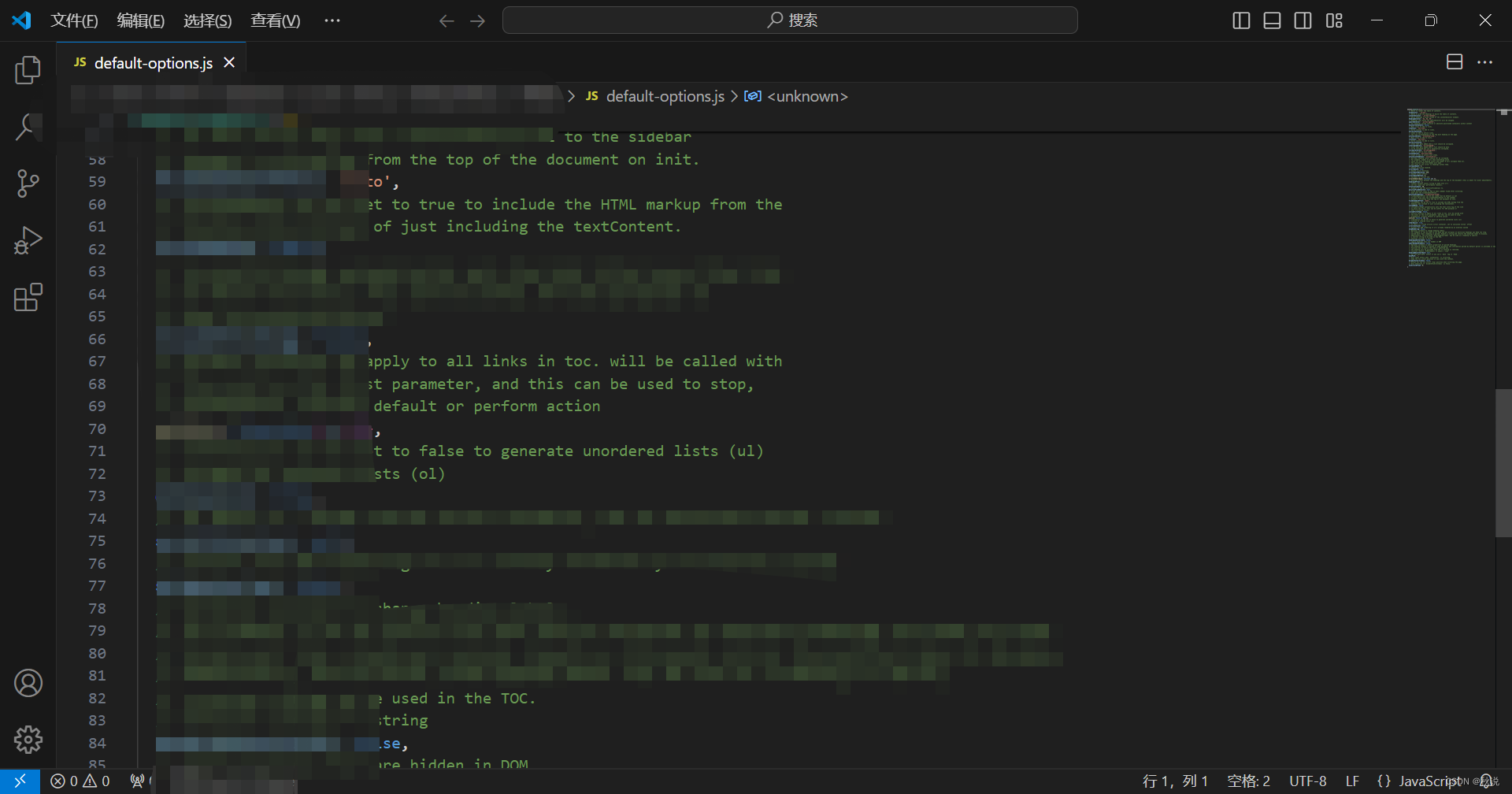Open breadcrumb item default-options.js
The height and width of the screenshot is (794, 1512).
click(664, 96)
